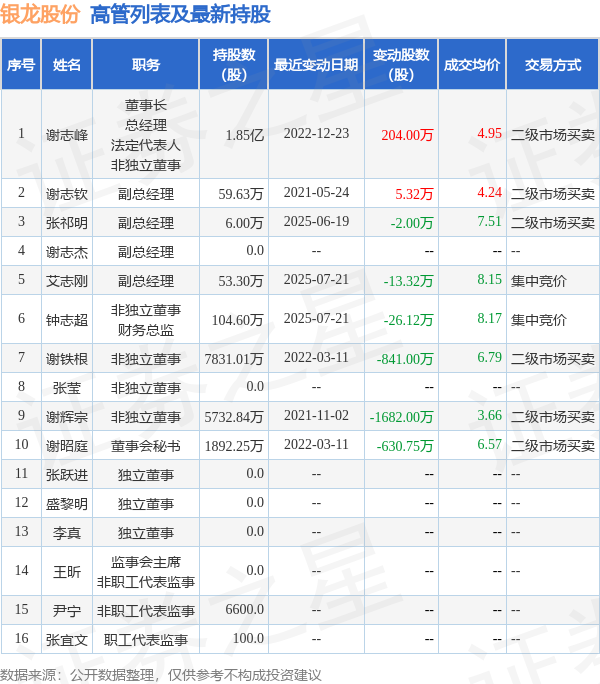Screen dimensions: 600x684
Task: Click the name 张莹
Action: pyautogui.click(x=67, y=388)
